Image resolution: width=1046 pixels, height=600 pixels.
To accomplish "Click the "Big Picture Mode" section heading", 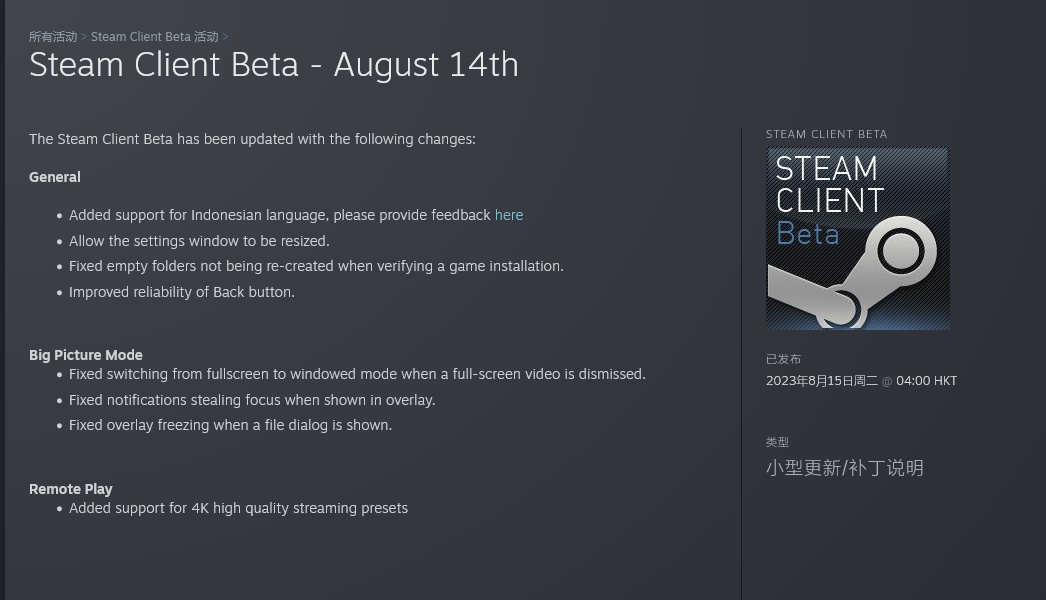I will click(86, 355).
